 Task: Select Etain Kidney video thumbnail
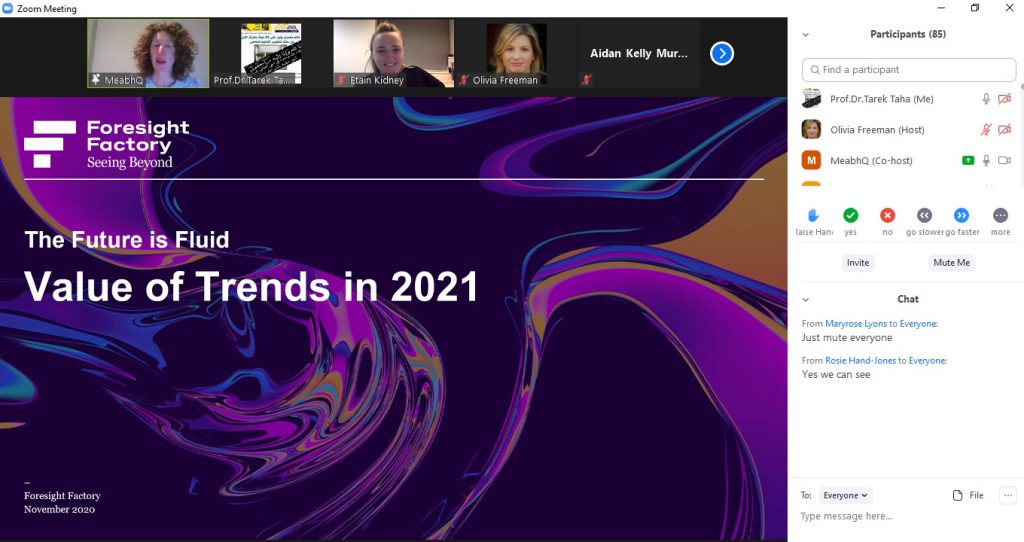click(393, 53)
